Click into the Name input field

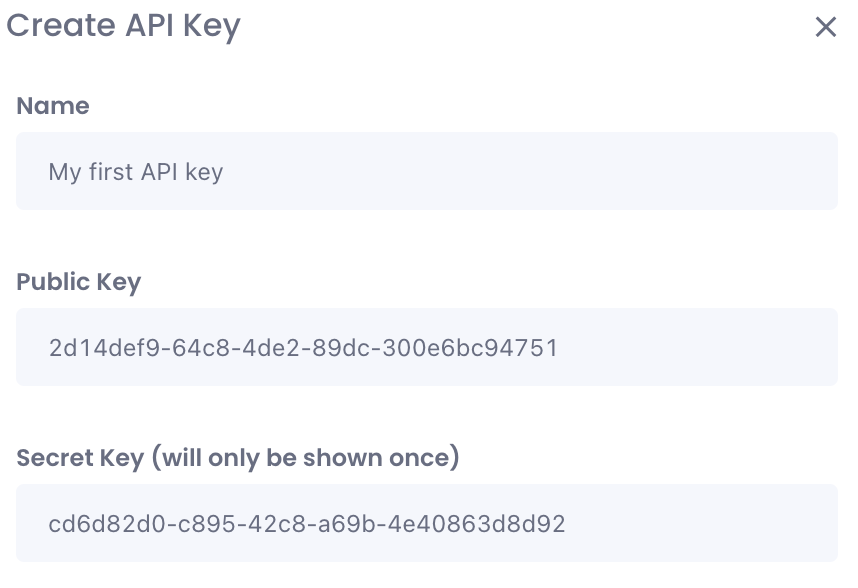pos(426,171)
